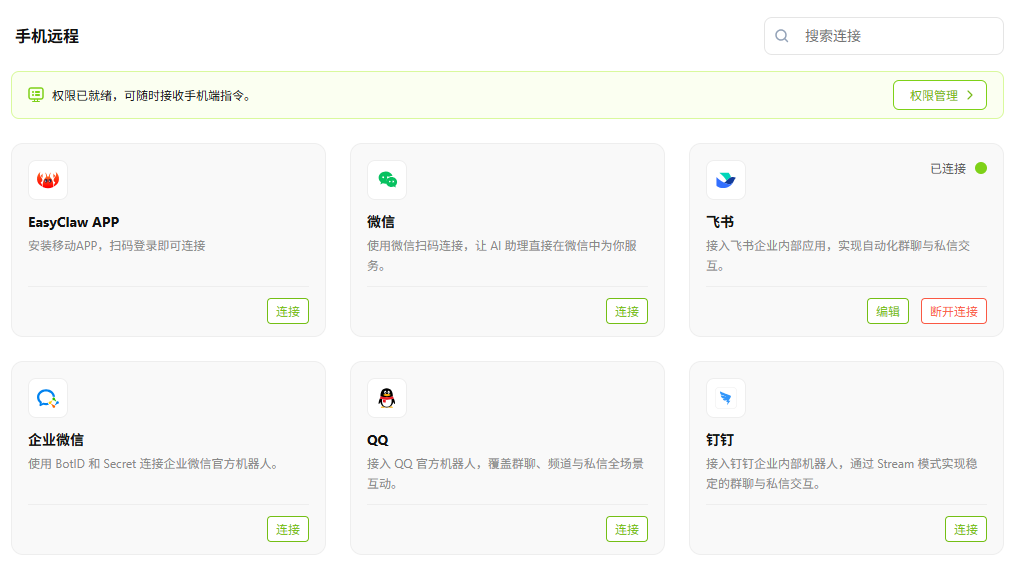Click the 接入 QQ 官方机器人 description text
Viewport: 1019px width, 586px height.
pyautogui.click(x=506, y=474)
